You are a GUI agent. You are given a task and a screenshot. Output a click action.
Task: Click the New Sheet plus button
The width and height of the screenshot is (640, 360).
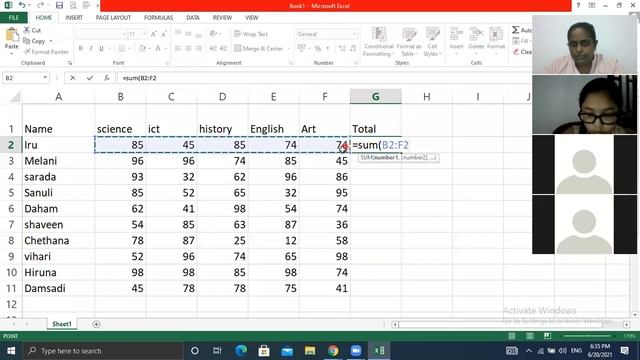pos(96,324)
